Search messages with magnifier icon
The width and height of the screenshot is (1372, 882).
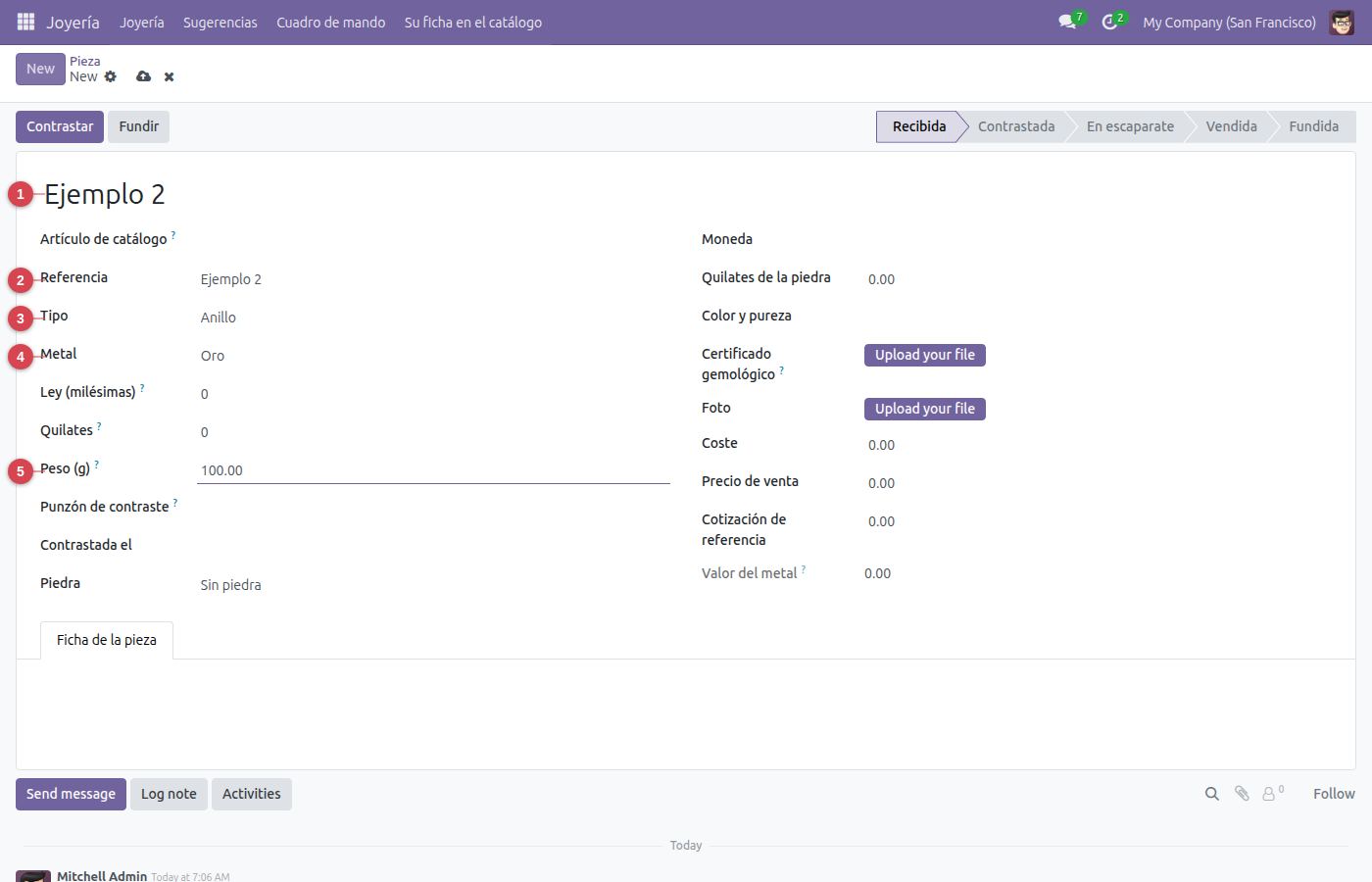(x=1212, y=794)
